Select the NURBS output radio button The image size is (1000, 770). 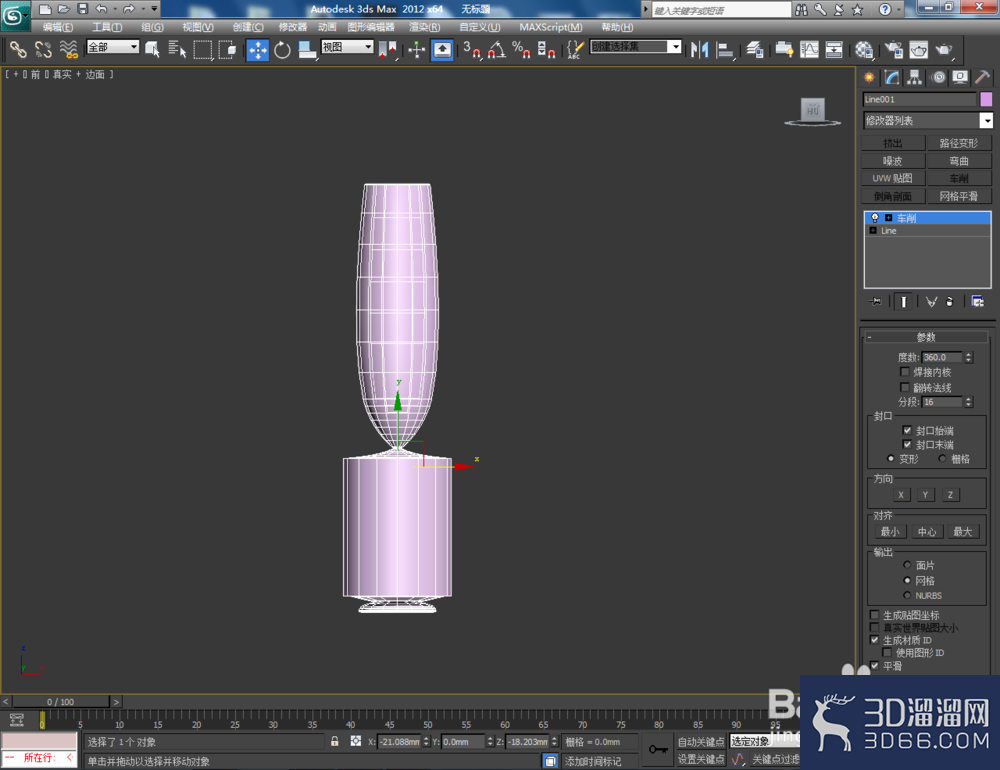[x=907, y=595]
